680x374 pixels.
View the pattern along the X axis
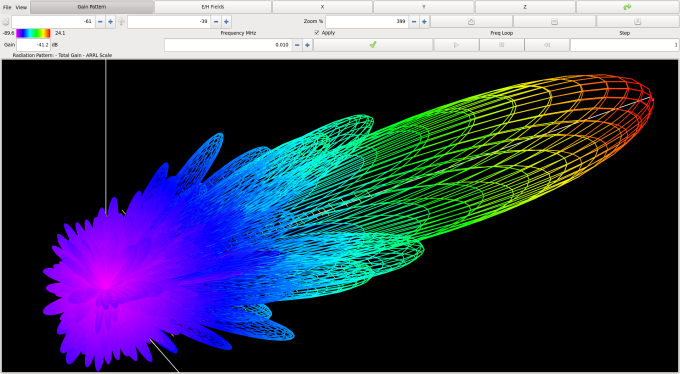322,7
